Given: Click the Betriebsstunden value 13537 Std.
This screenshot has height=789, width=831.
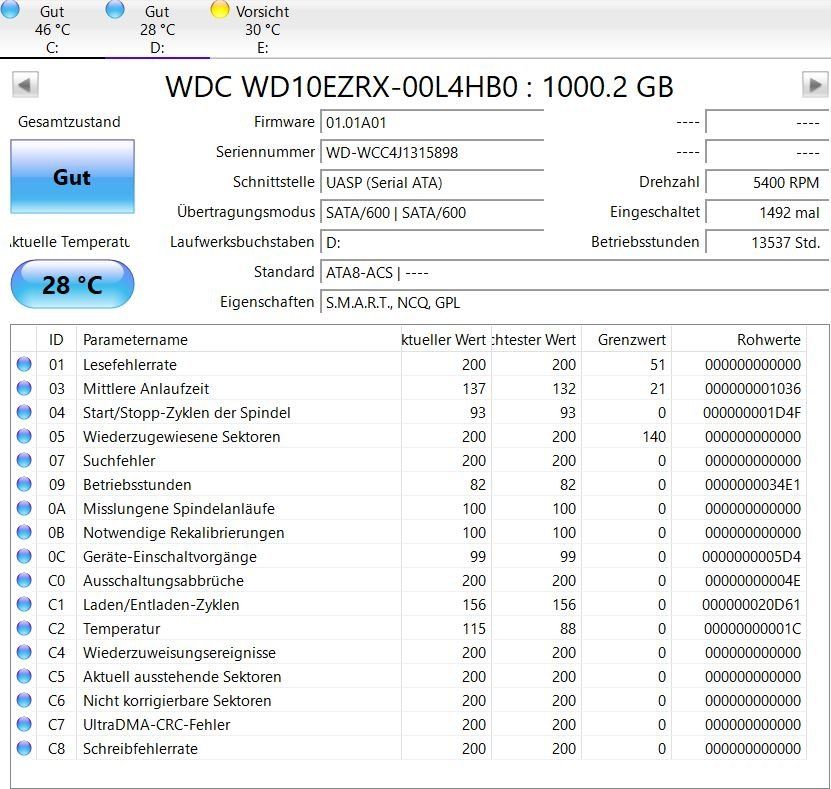Looking at the screenshot, I should point(767,242).
